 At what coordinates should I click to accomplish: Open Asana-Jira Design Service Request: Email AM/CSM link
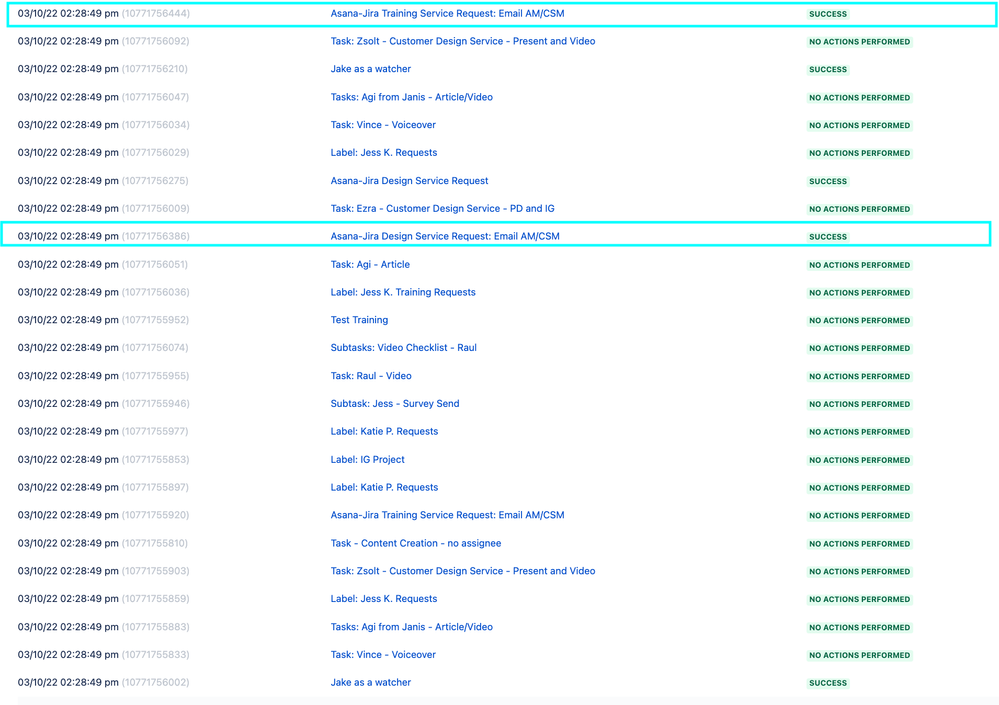coord(445,236)
